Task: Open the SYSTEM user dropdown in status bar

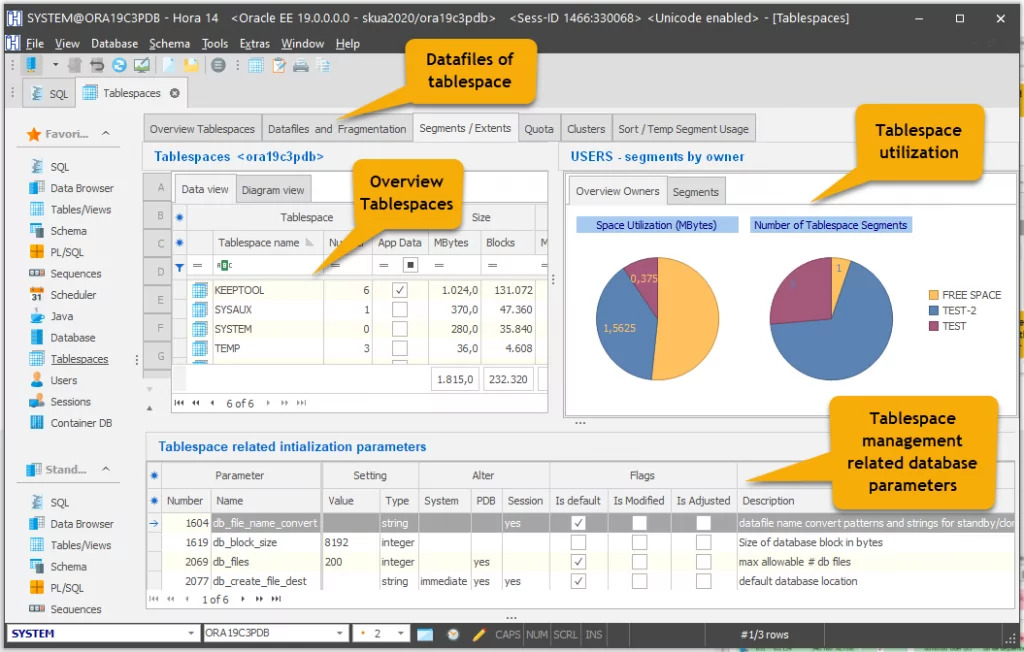Action: [190, 634]
